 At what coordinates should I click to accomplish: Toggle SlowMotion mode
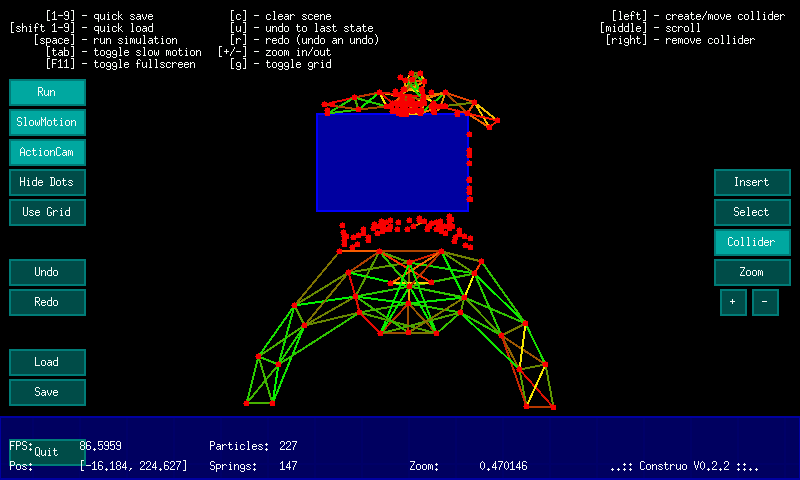tap(47, 122)
